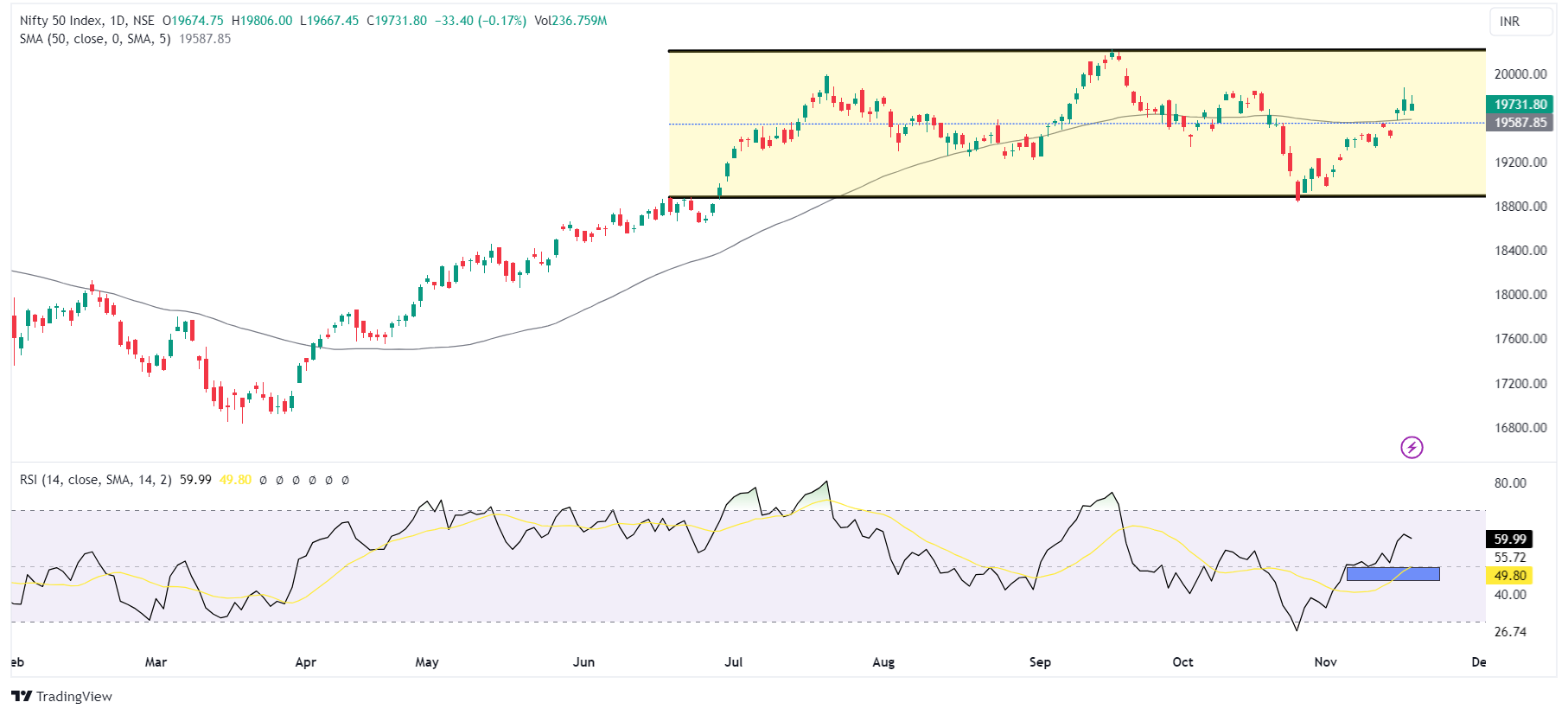Click the yellow 49.80 RSI-MA value label

point(1509,576)
